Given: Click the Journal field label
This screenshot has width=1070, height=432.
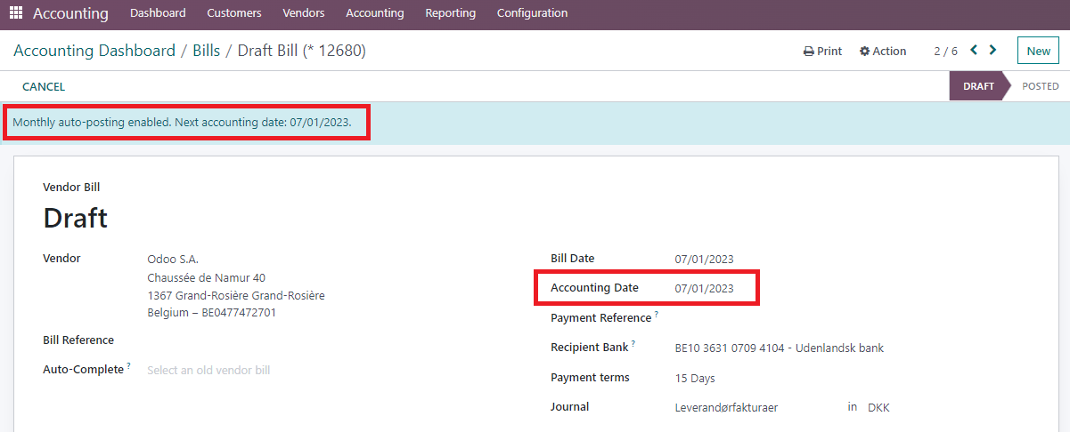Looking at the screenshot, I should 570,407.
